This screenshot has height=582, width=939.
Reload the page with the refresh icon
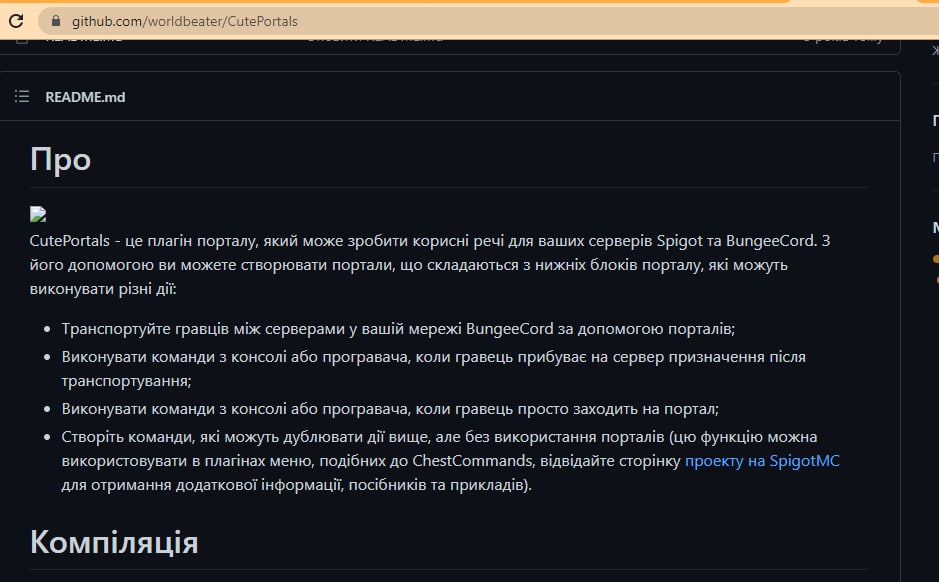(x=16, y=21)
